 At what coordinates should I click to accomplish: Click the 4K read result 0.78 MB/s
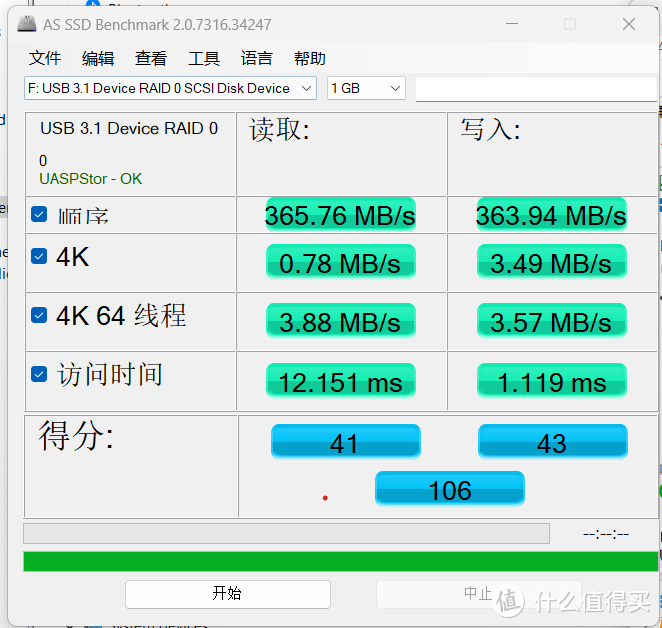(x=340, y=262)
